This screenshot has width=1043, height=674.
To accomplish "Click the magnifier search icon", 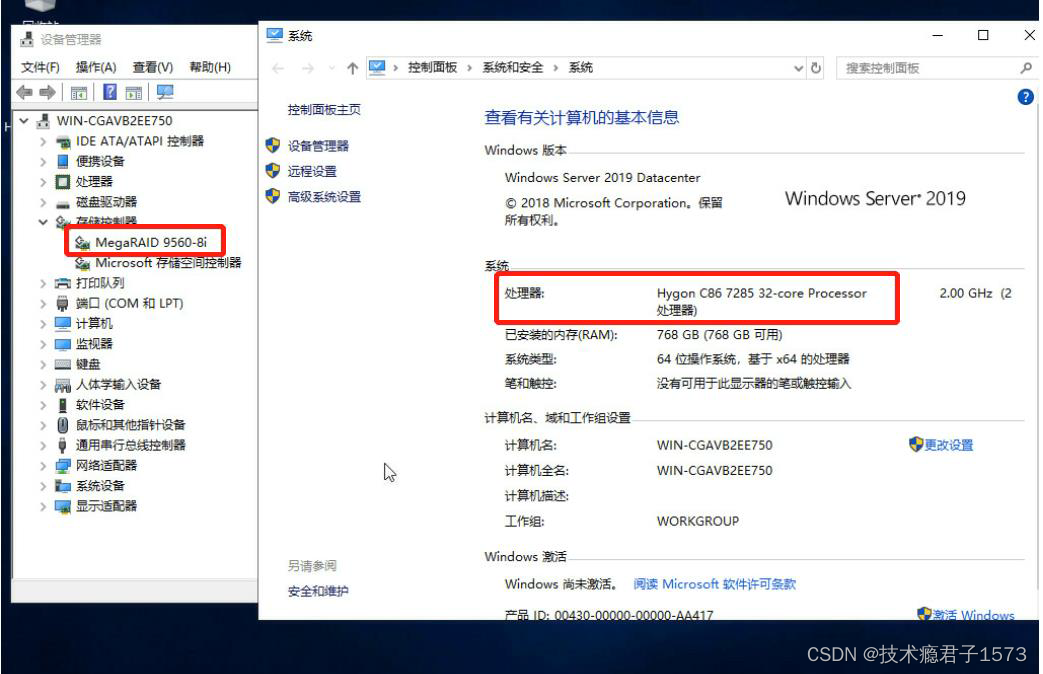I will point(1026,68).
